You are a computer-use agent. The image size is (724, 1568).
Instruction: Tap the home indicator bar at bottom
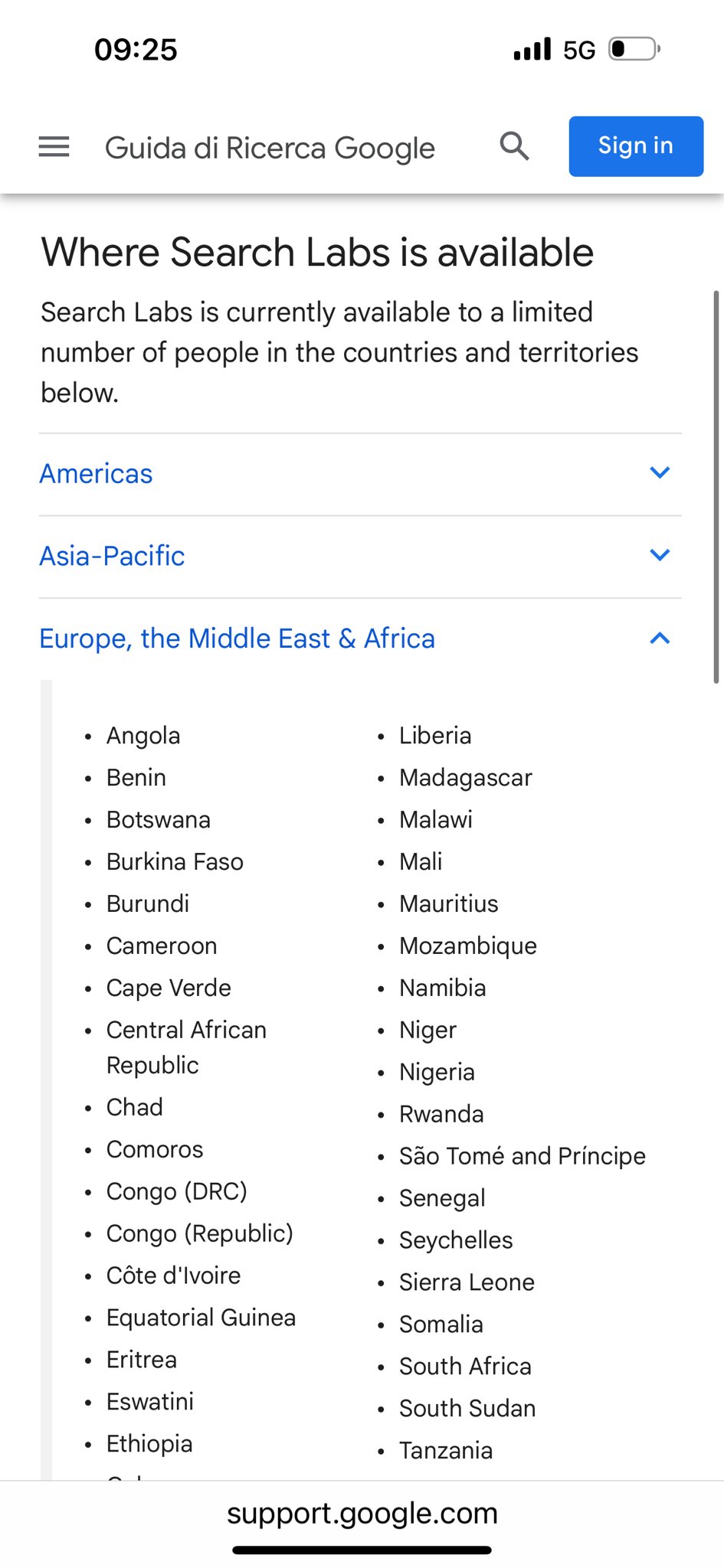pyautogui.click(x=362, y=1550)
